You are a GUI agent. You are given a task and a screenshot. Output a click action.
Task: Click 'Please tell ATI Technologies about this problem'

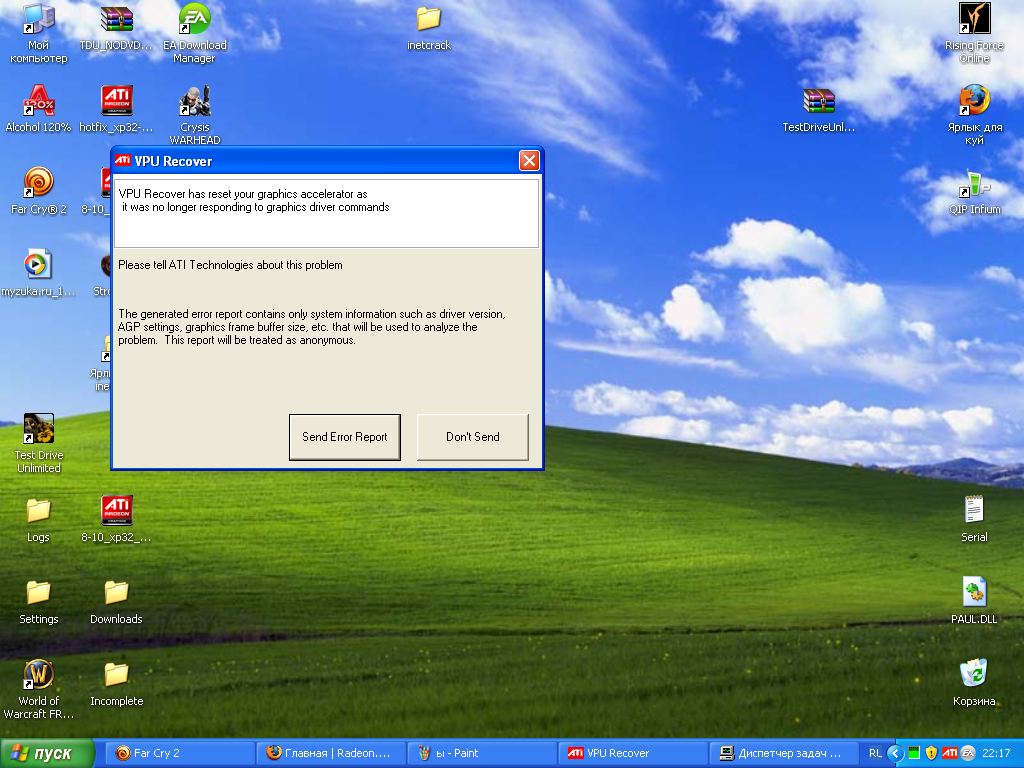[x=230, y=265]
